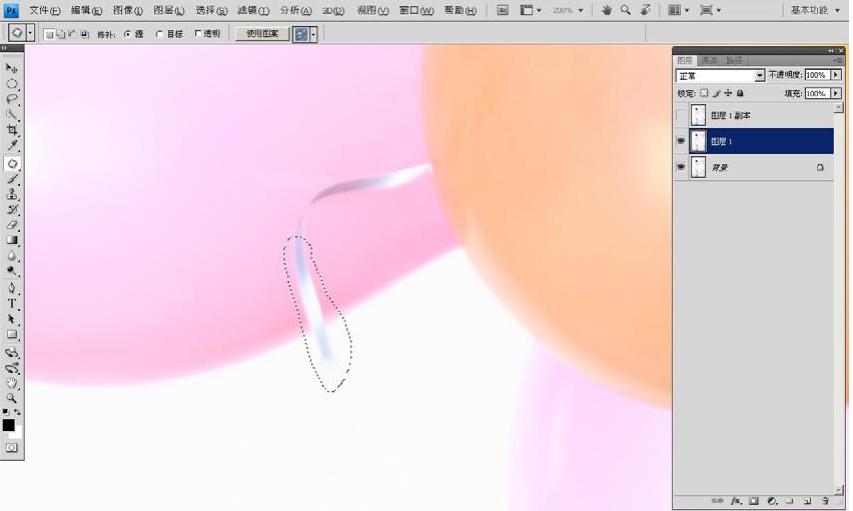Toggle lock position
This screenshot has width=853, height=511.
point(728,93)
